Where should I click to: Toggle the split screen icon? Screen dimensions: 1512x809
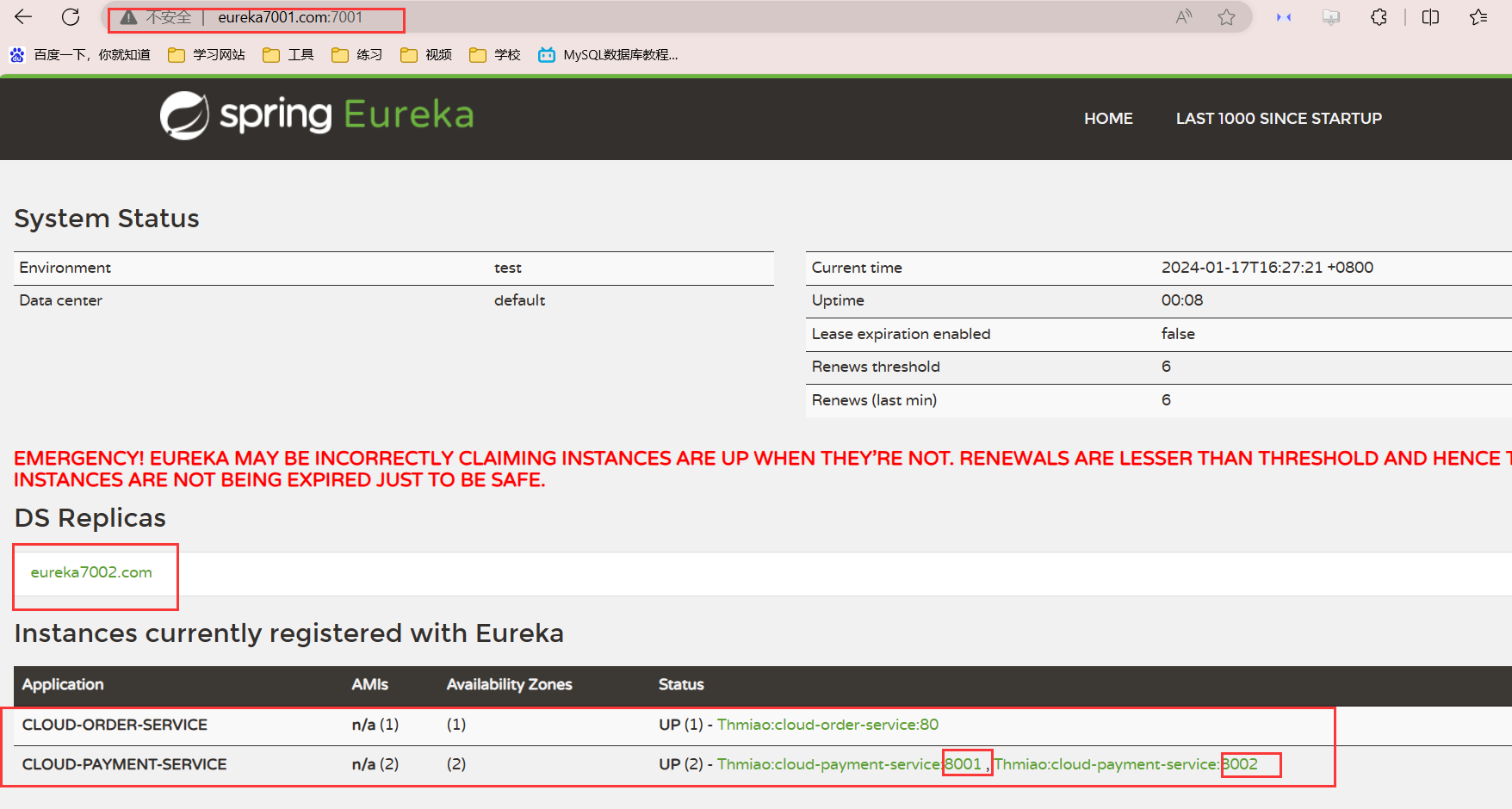coord(1431,16)
